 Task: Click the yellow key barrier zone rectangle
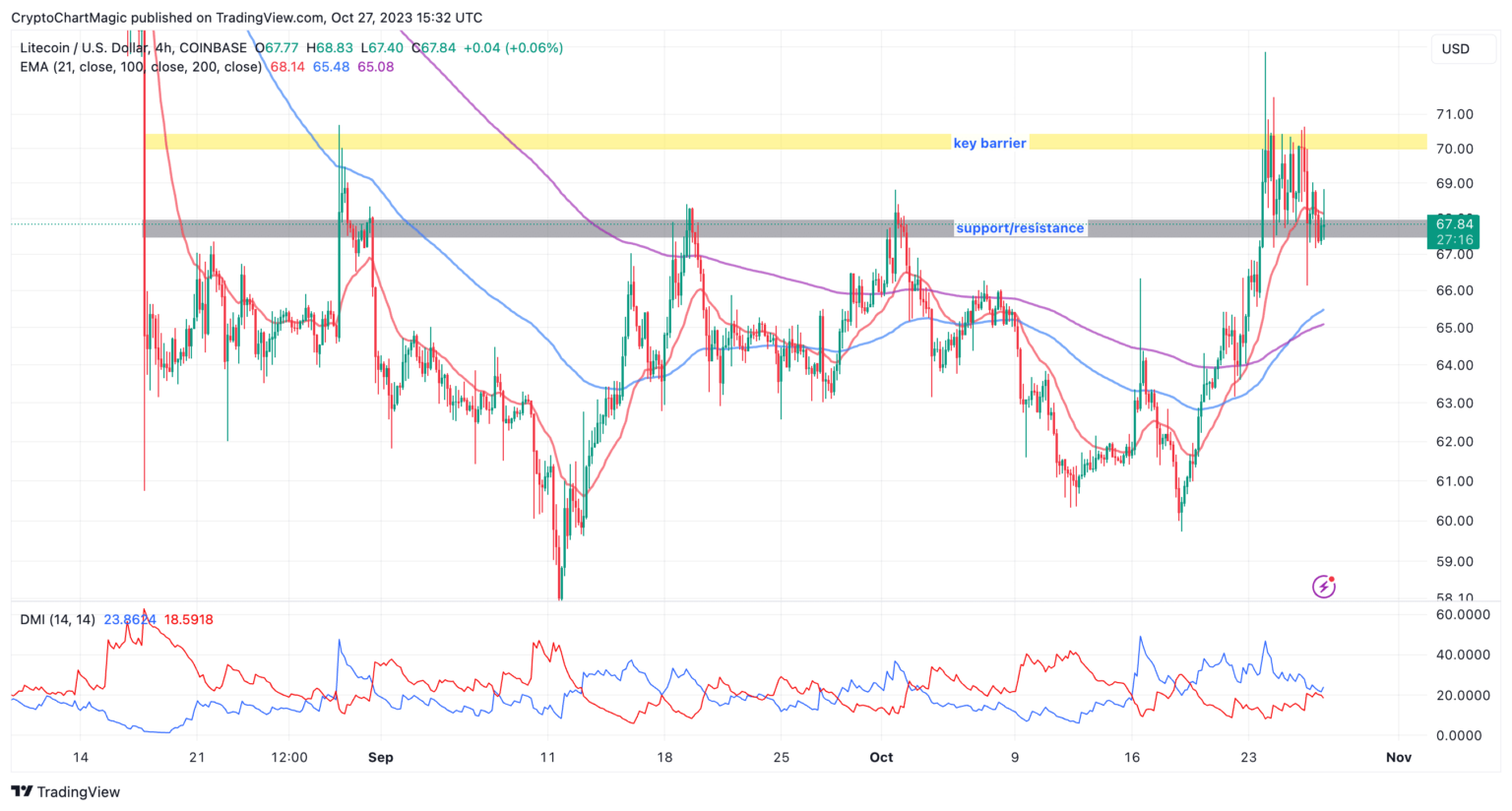point(551,142)
